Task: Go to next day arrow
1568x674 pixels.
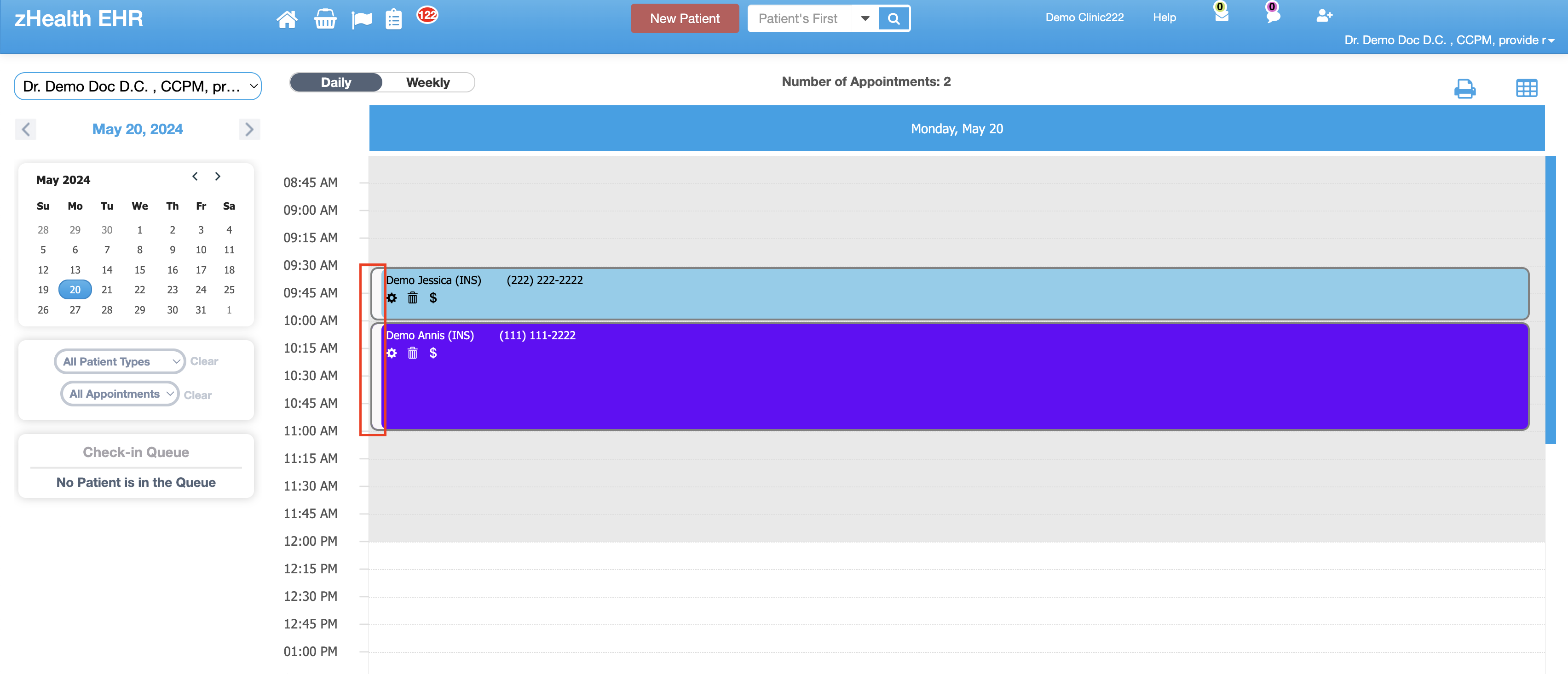Action: (249, 130)
